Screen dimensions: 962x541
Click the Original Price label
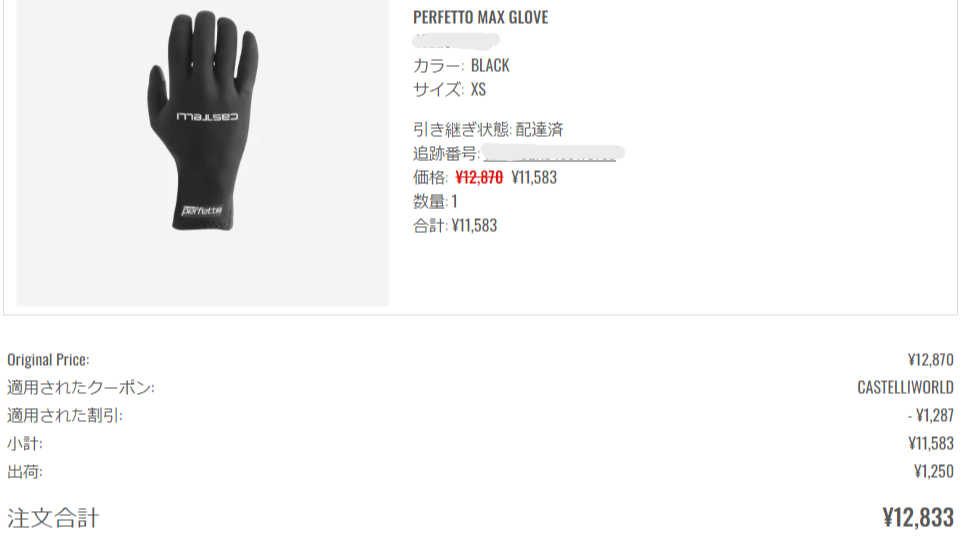(48, 359)
